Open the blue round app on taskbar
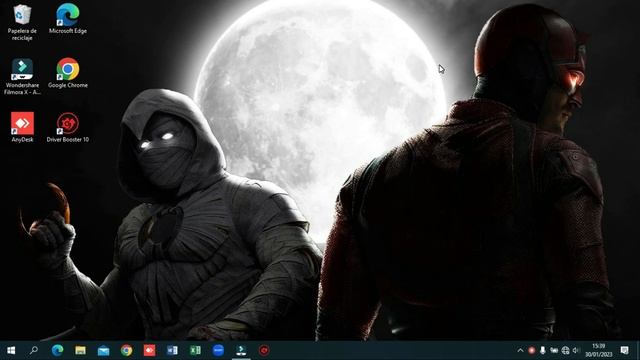 [218, 350]
